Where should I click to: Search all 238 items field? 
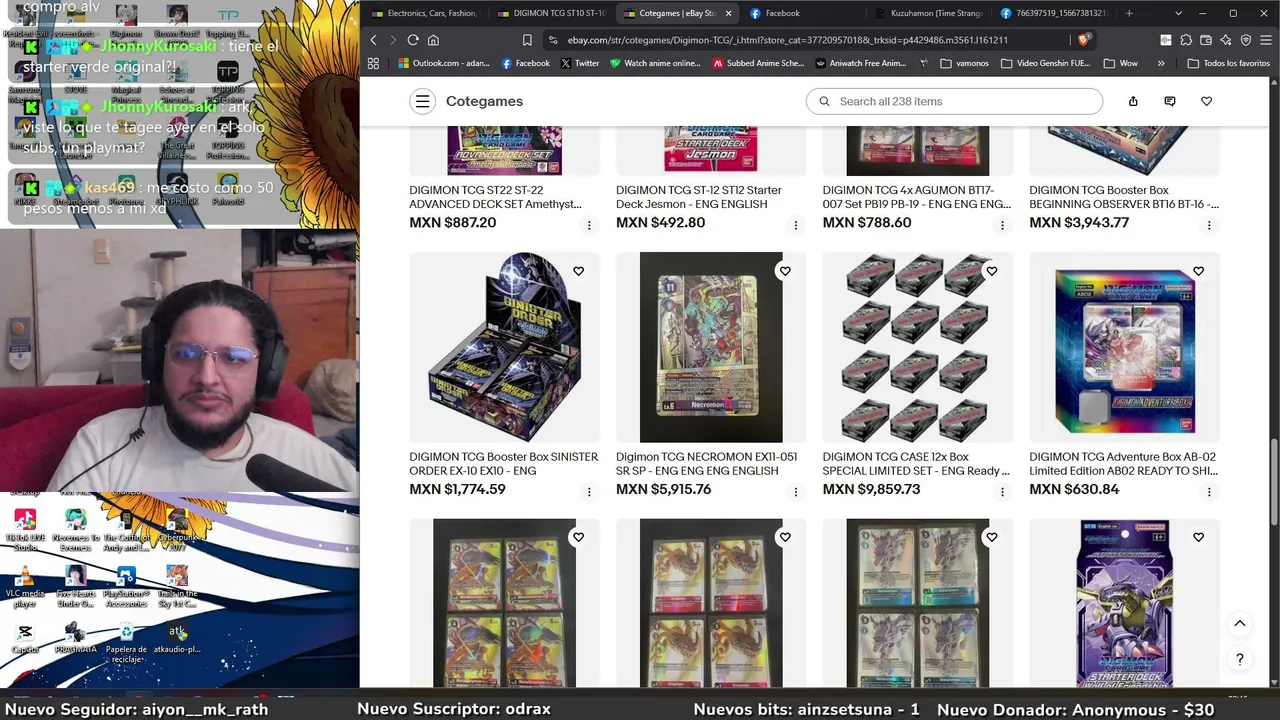(954, 101)
